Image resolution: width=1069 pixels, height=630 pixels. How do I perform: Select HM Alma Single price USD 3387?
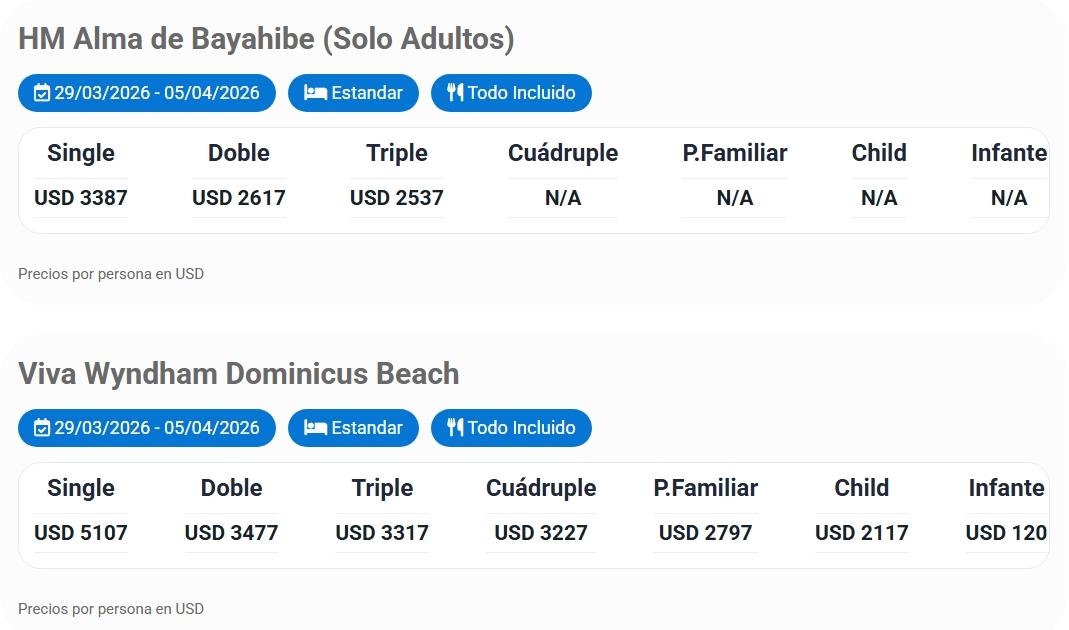pyautogui.click(x=81, y=198)
